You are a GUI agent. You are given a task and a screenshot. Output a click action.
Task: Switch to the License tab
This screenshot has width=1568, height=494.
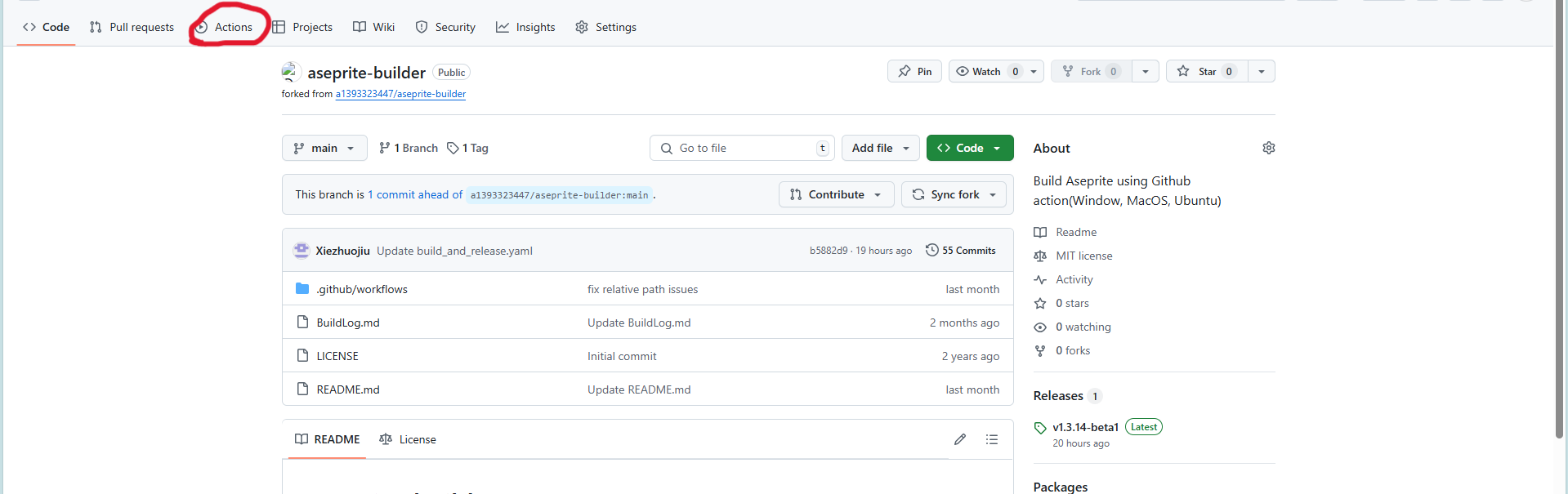[408, 439]
